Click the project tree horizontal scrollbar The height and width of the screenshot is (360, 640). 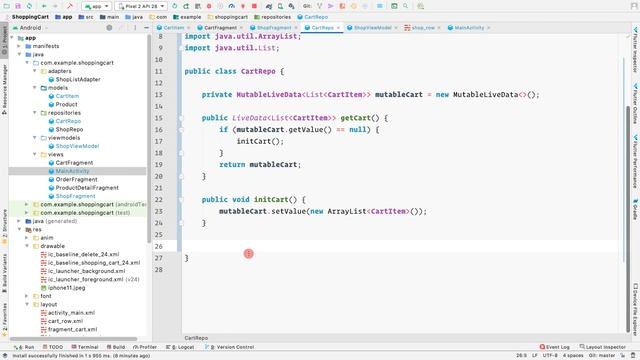(x=73, y=339)
